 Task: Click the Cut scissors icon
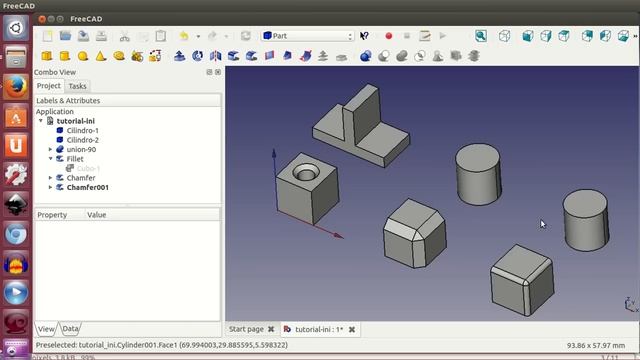click(124, 36)
